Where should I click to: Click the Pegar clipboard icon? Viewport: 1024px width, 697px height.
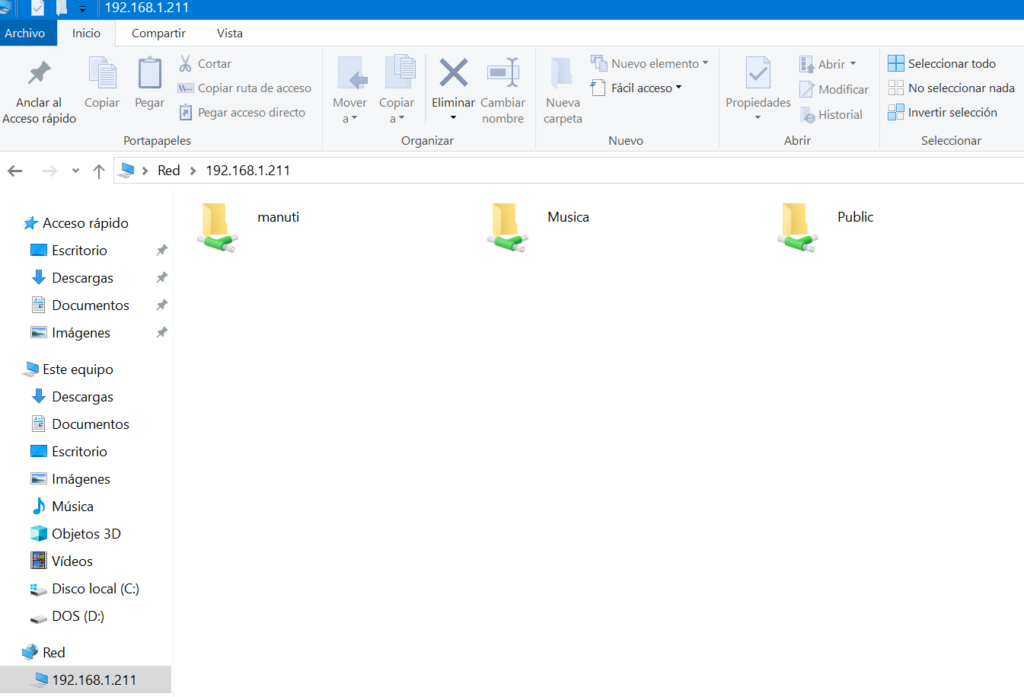[150, 73]
